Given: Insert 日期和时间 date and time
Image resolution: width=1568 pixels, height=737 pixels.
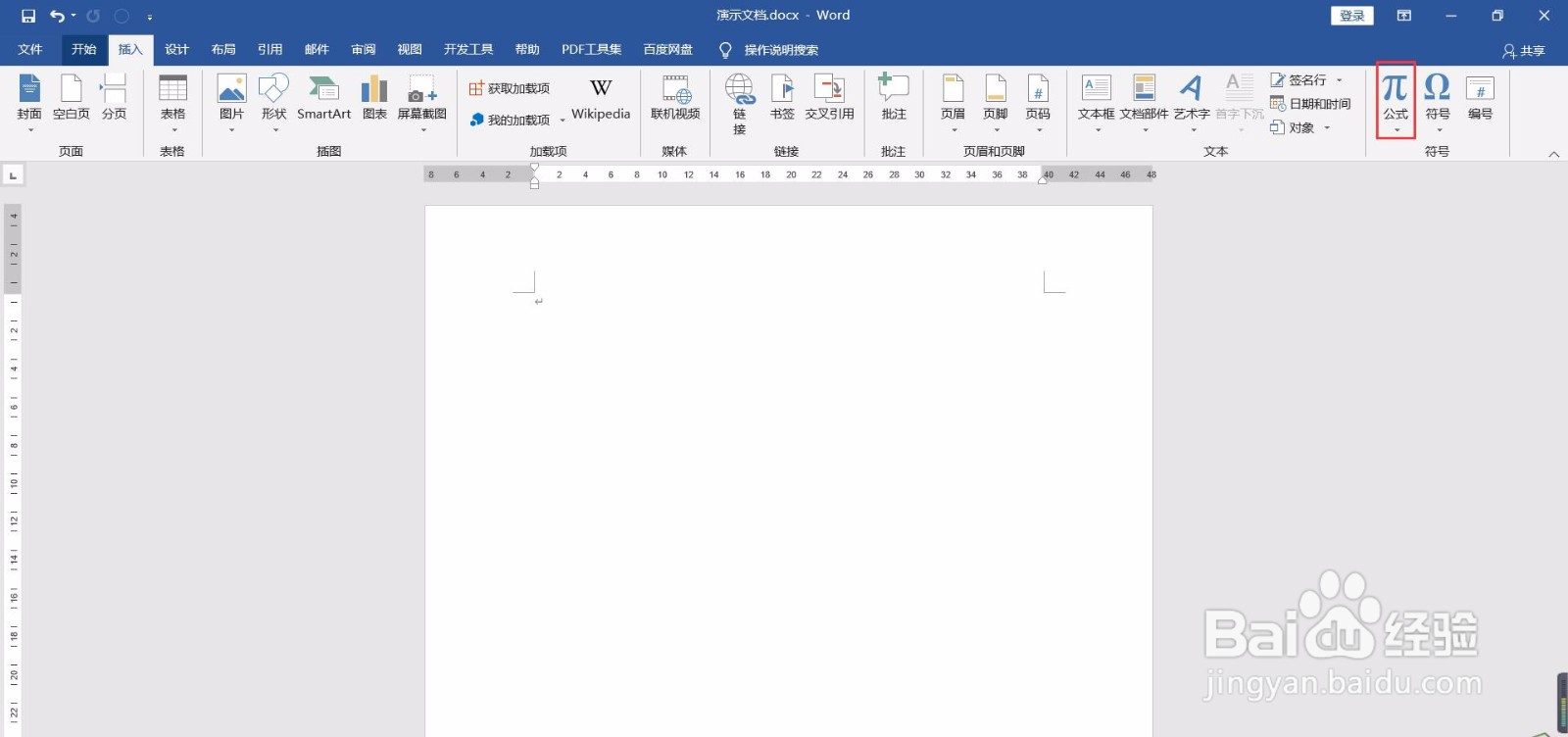Looking at the screenshot, I should [x=1310, y=103].
